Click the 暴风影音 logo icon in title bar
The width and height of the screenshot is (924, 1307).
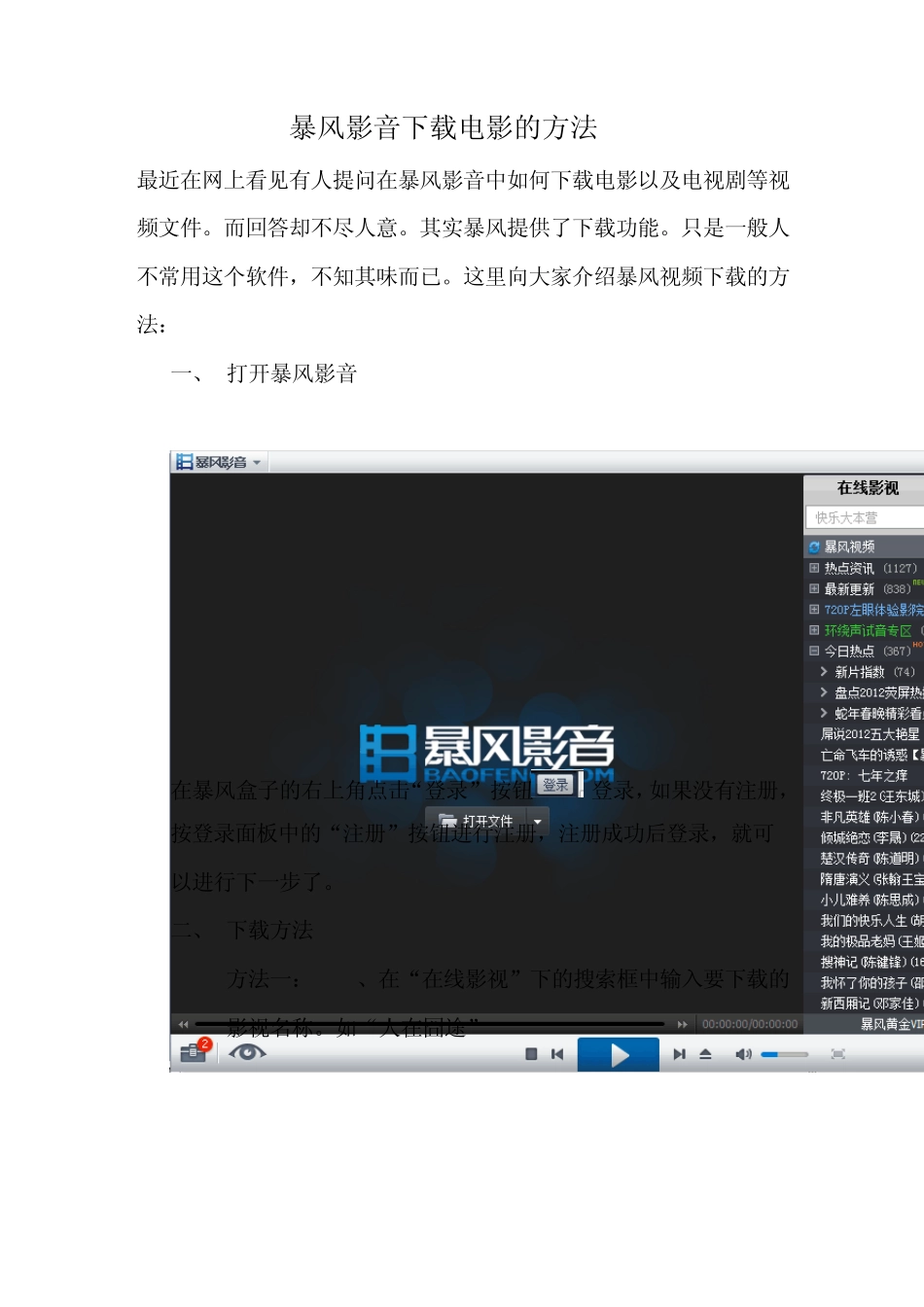click(x=184, y=462)
